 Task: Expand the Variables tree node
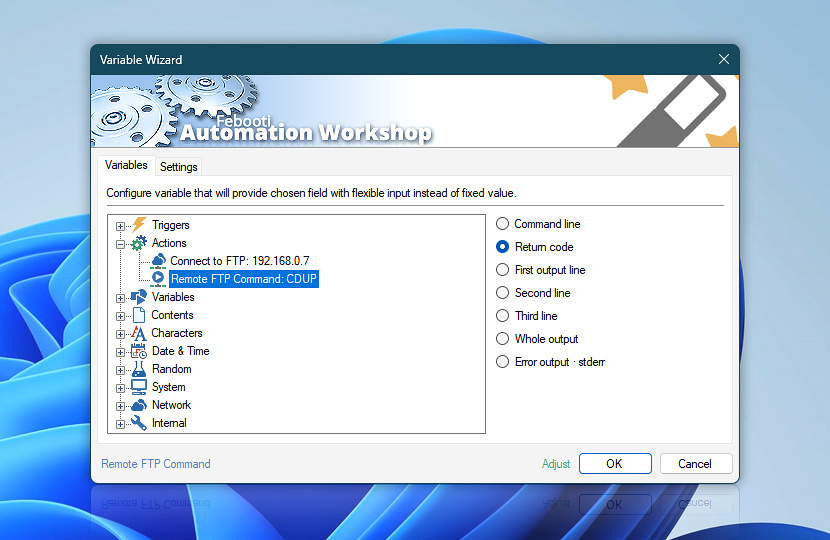[x=120, y=299]
